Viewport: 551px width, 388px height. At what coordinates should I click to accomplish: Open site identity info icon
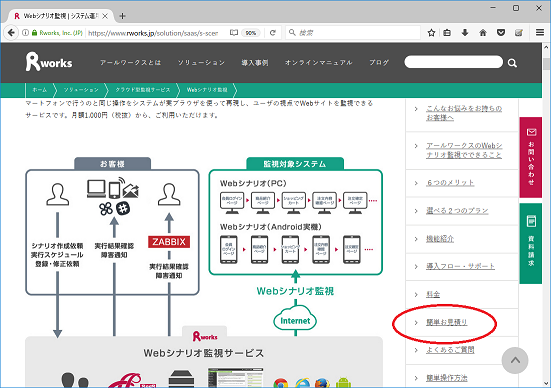26,33
